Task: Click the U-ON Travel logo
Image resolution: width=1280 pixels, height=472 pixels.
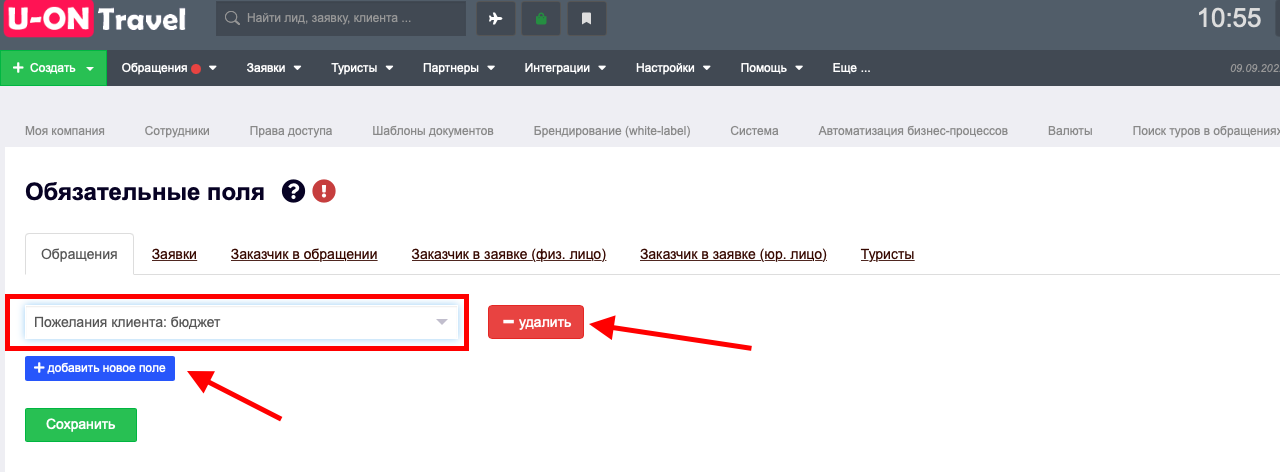Action: (x=97, y=19)
